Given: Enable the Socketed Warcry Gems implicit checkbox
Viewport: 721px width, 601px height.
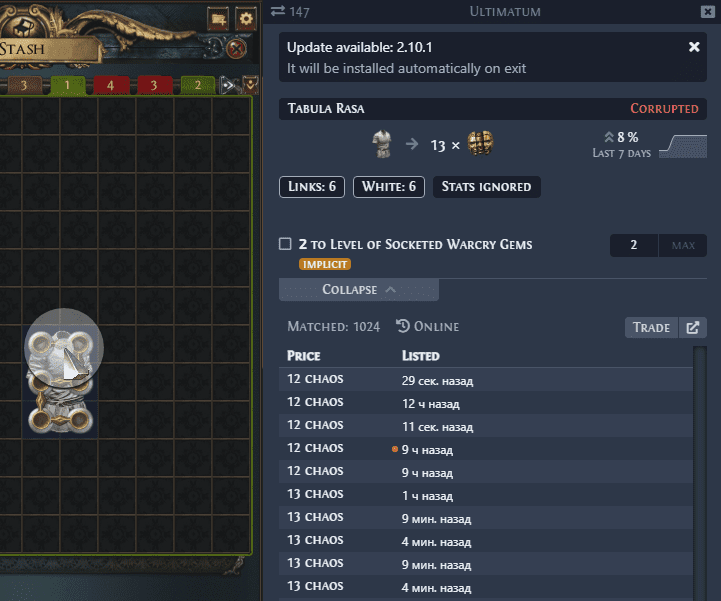Looking at the screenshot, I should [285, 244].
